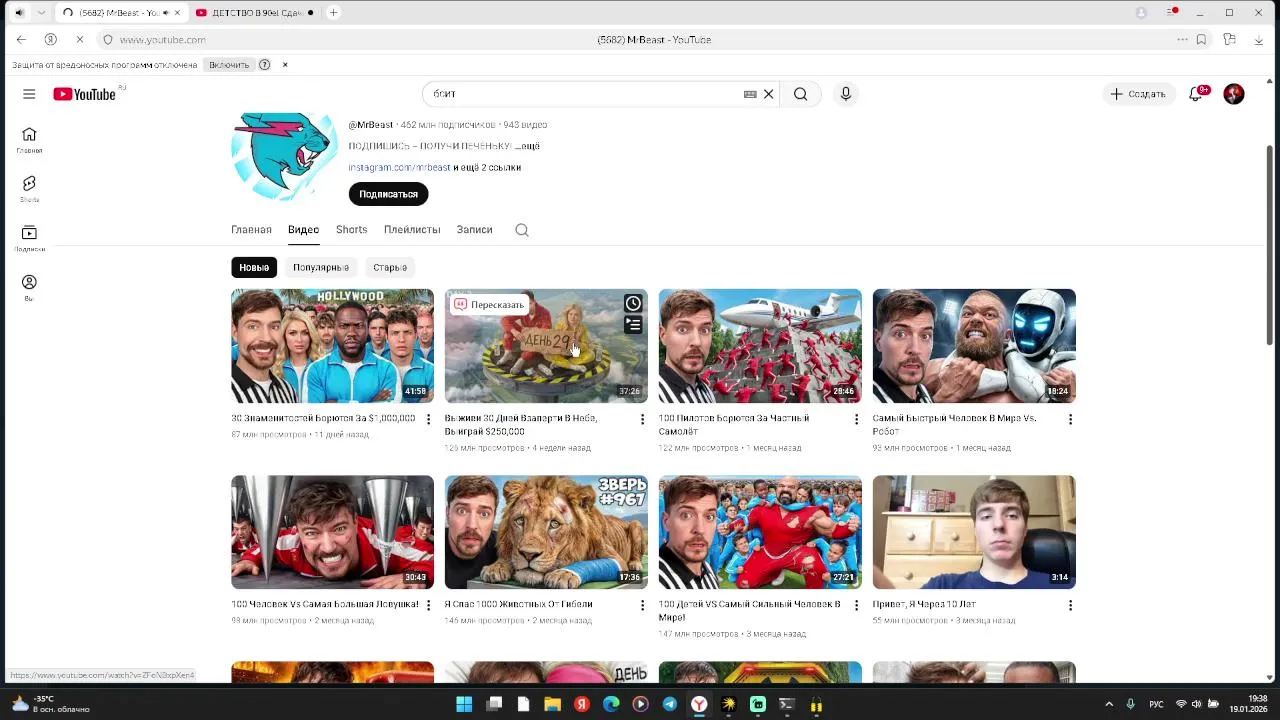Open options for 100 Человек Vs Ловушка video

(428, 605)
